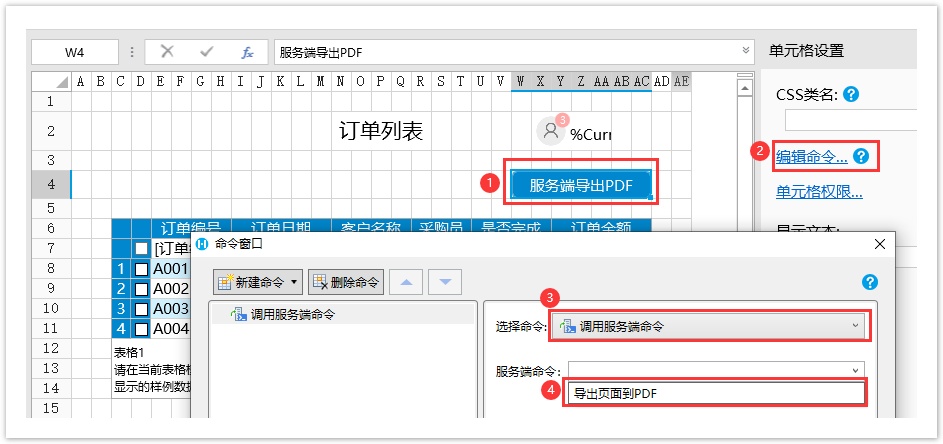
Task: Click the help icon in 命令窗口
Action: click(870, 282)
